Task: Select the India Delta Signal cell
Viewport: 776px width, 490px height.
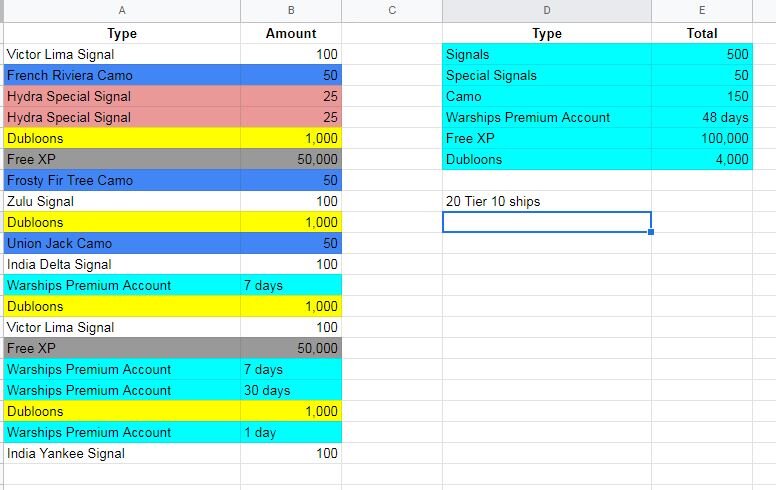Action: (x=121, y=264)
